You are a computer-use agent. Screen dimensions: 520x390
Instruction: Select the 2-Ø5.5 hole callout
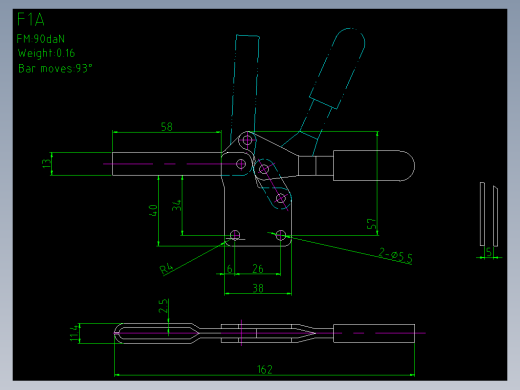pos(396,256)
